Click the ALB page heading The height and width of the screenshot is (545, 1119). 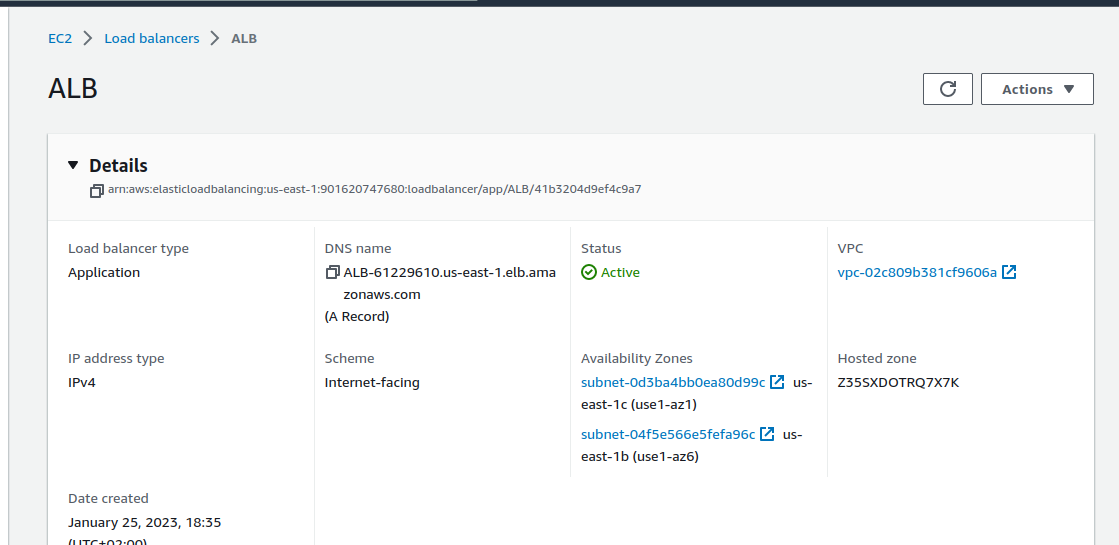73,89
